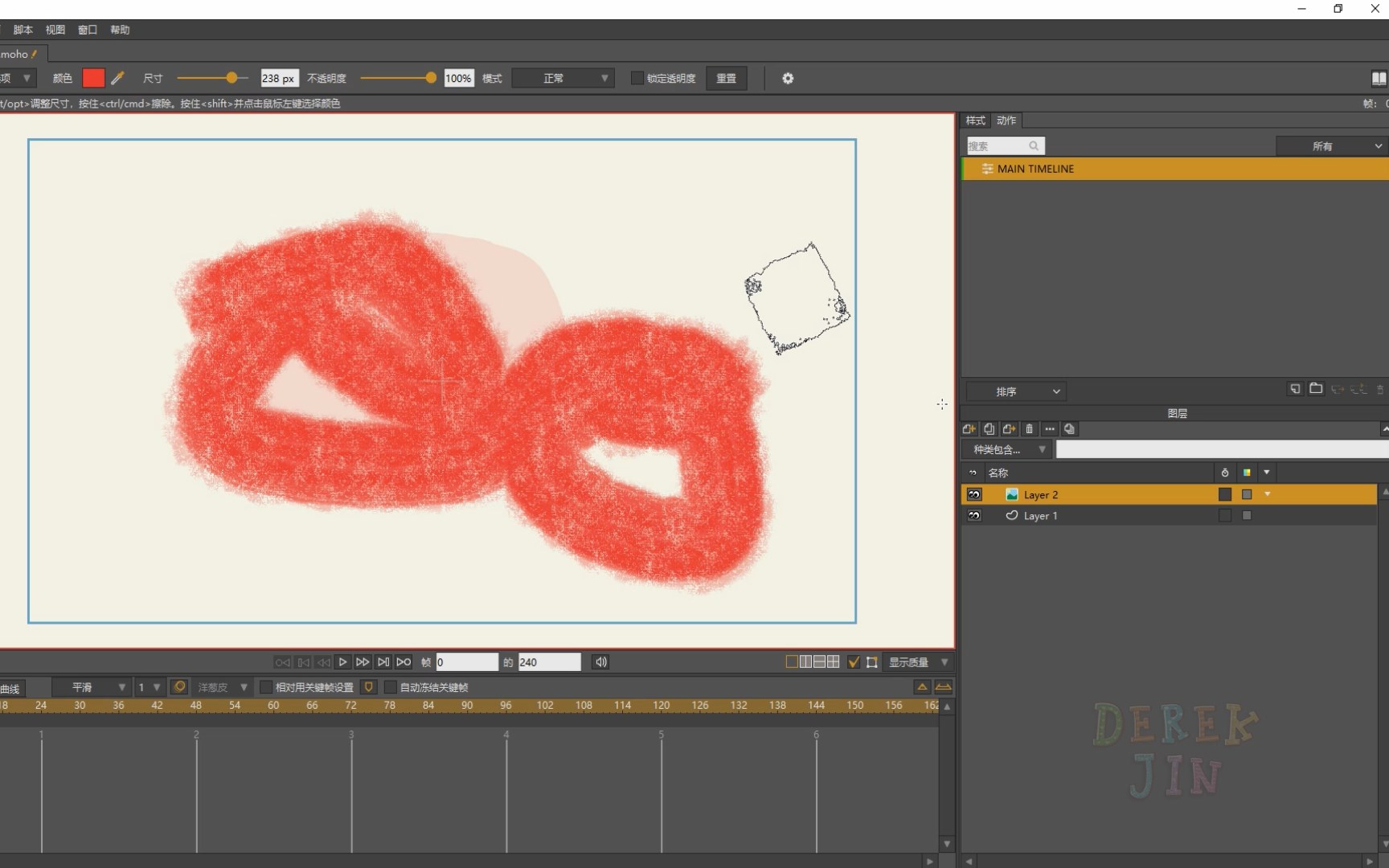Screen dimensions: 1389x868
Task: Click the new layer icon in layers panel
Action: tap(969, 429)
